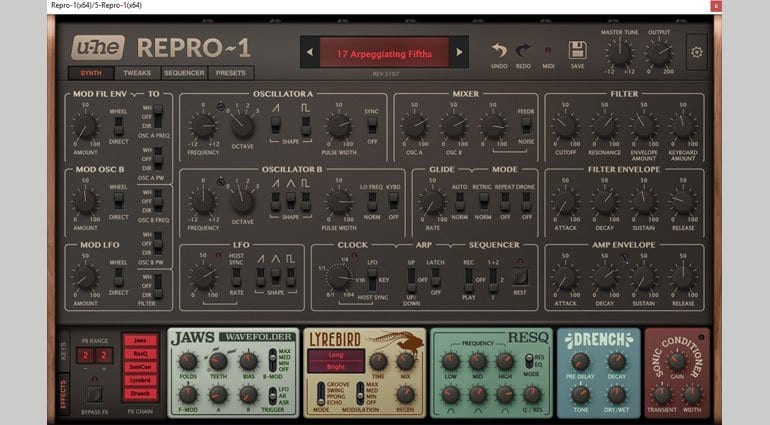Toggle Sequencer Rec/Play switch
Image resolution: width=770 pixels, height=425 pixels.
[468, 280]
